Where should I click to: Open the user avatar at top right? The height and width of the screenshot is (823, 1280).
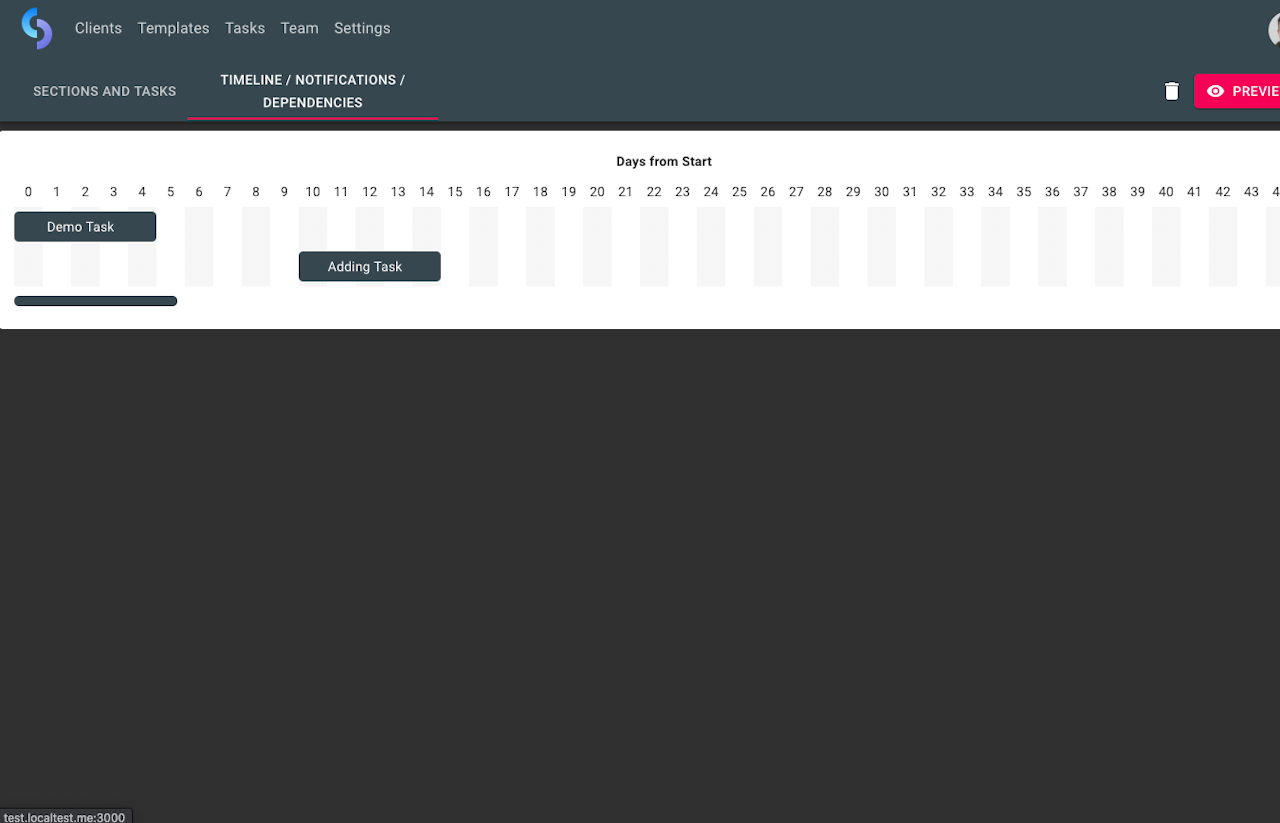(1274, 30)
